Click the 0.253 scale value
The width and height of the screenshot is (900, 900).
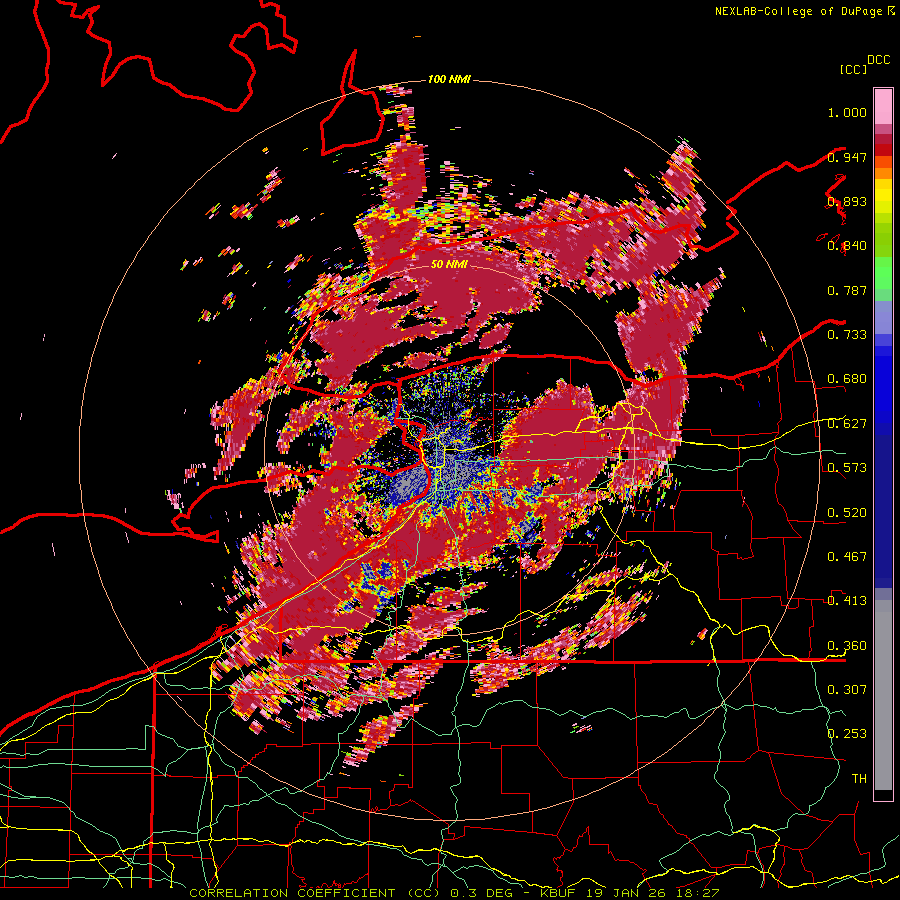(x=847, y=734)
